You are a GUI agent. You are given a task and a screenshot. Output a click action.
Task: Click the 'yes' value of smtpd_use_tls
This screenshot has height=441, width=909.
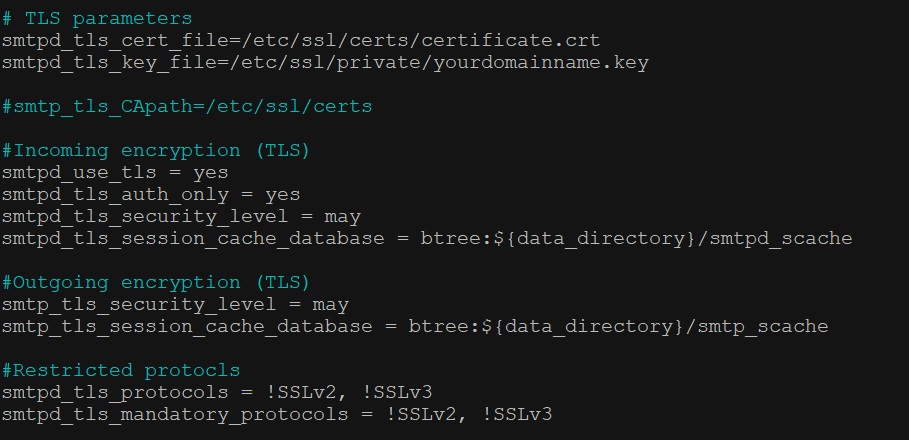tap(210, 173)
